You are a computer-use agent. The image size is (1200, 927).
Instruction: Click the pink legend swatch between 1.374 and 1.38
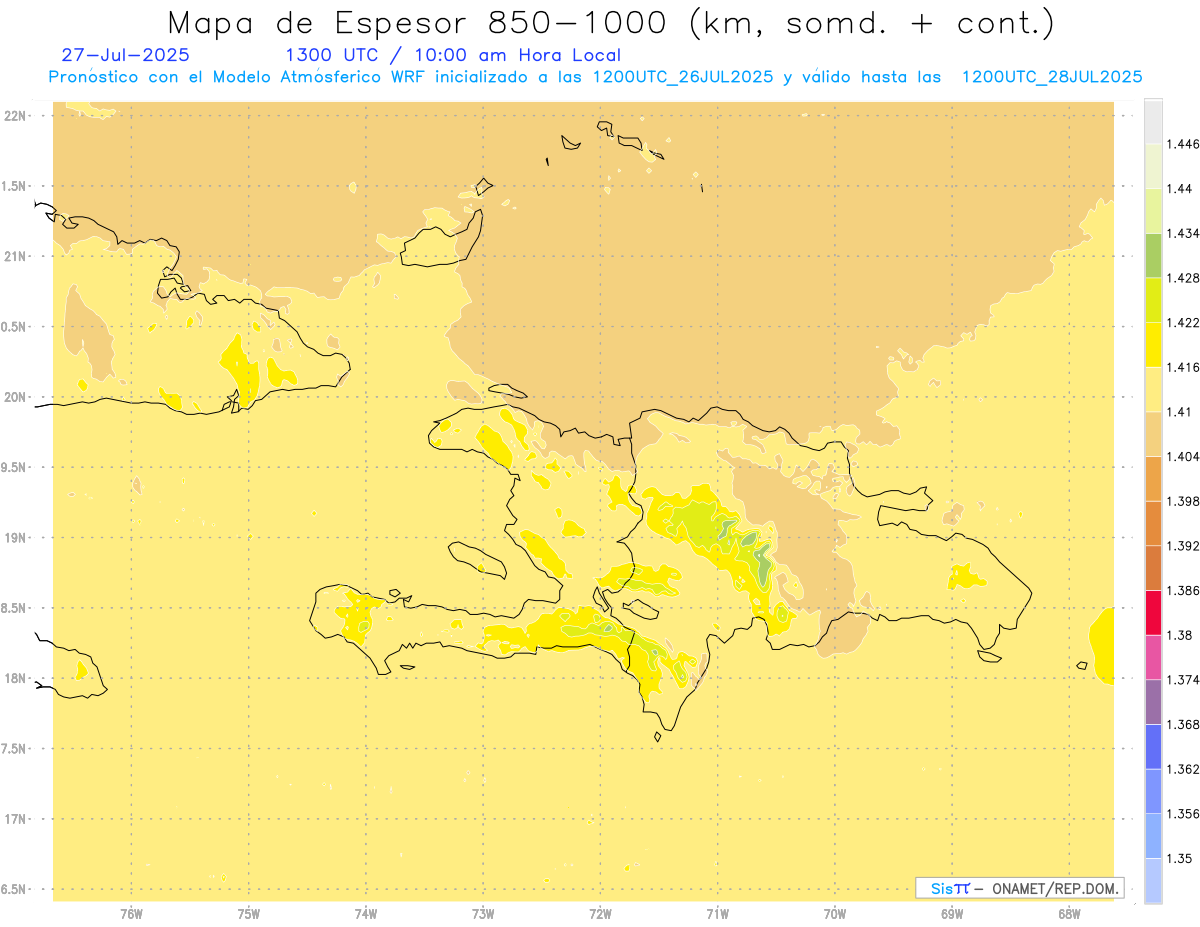coord(1153,657)
